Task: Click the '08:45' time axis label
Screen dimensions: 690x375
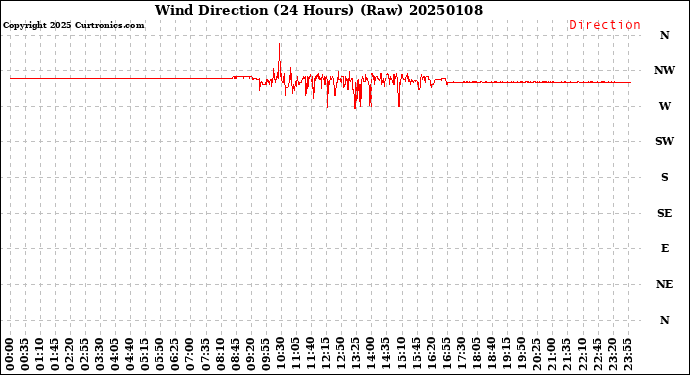Action: 235,354
